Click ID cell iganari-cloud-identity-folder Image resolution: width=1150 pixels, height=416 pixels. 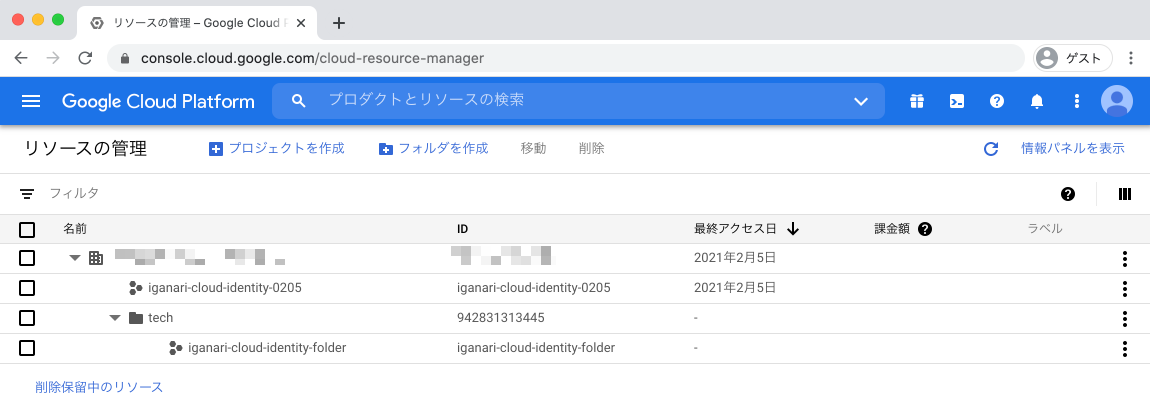tap(535, 348)
